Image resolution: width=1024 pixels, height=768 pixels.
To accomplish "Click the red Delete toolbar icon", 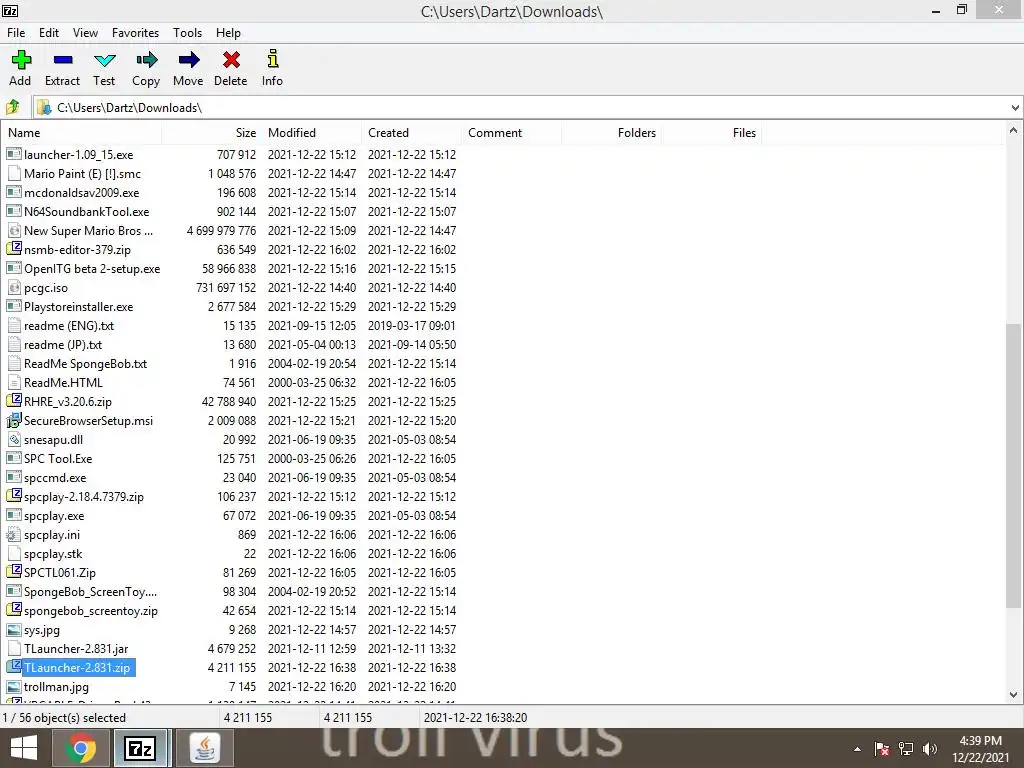I will [x=231, y=60].
